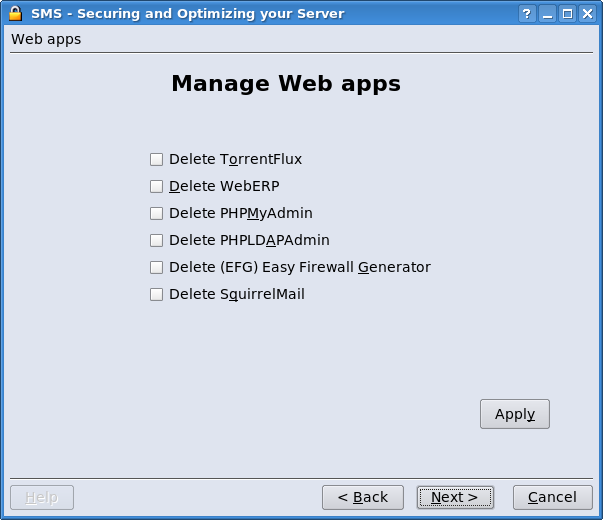
Task: Click the padlock icon in title bar
Action: [15, 13]
